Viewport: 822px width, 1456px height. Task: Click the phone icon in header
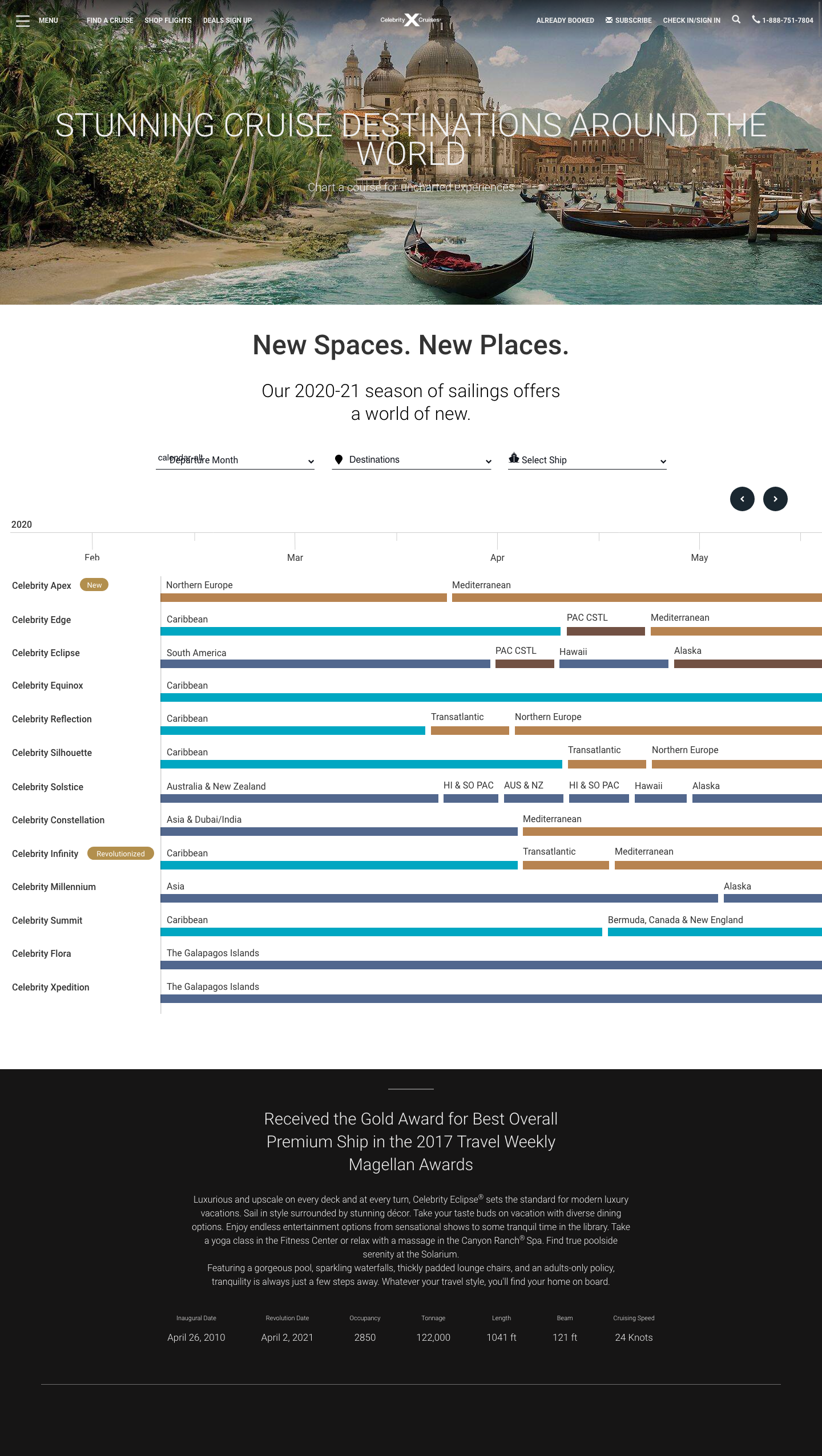[x=756, y=19]
